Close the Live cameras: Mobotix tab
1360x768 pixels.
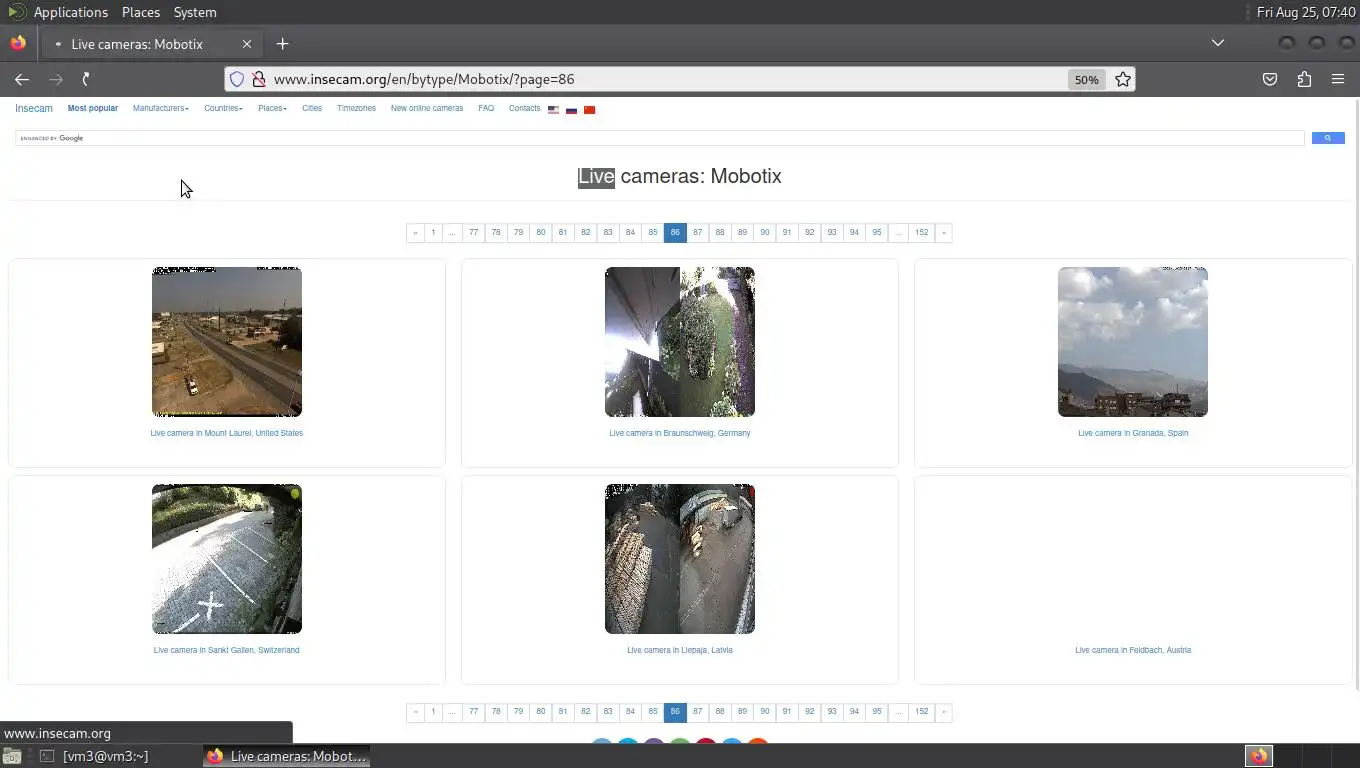247,44
